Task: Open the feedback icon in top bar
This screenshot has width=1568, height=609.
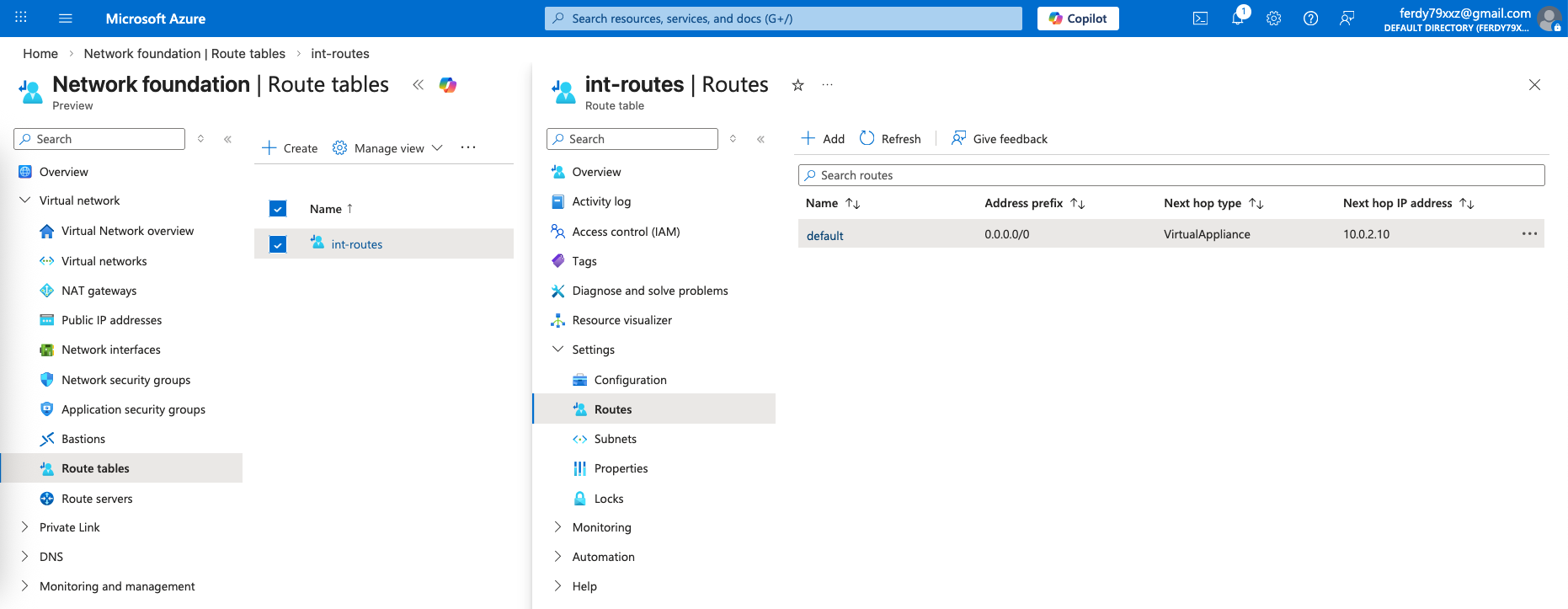Action: click(1347, 19)
